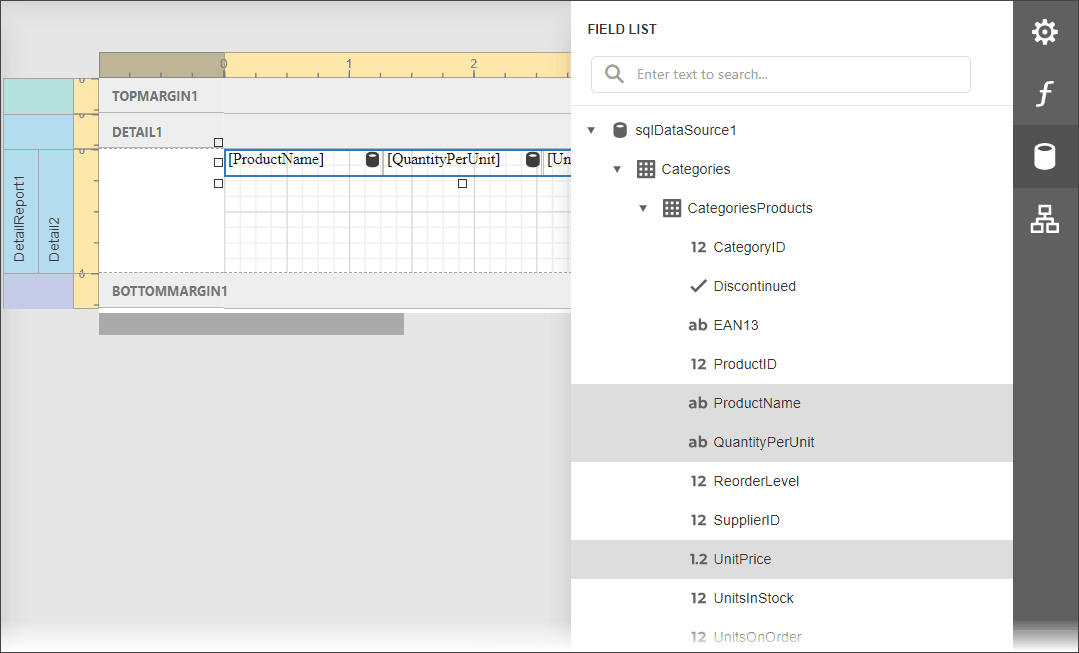Image resolution: width=1079 pixels, height=653 pixels.
Task: Click the data binding icon in [ProductName] cell
Action: [x=372, y=159]
